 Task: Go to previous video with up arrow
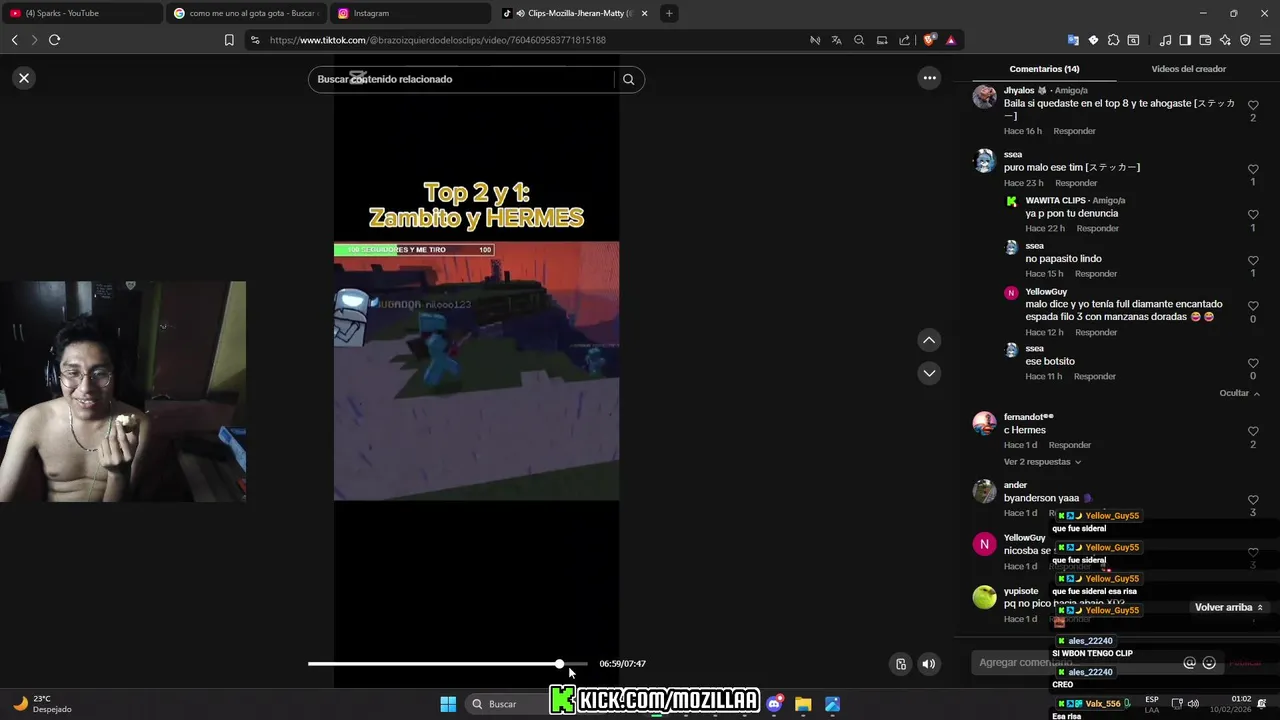point(929,340)
